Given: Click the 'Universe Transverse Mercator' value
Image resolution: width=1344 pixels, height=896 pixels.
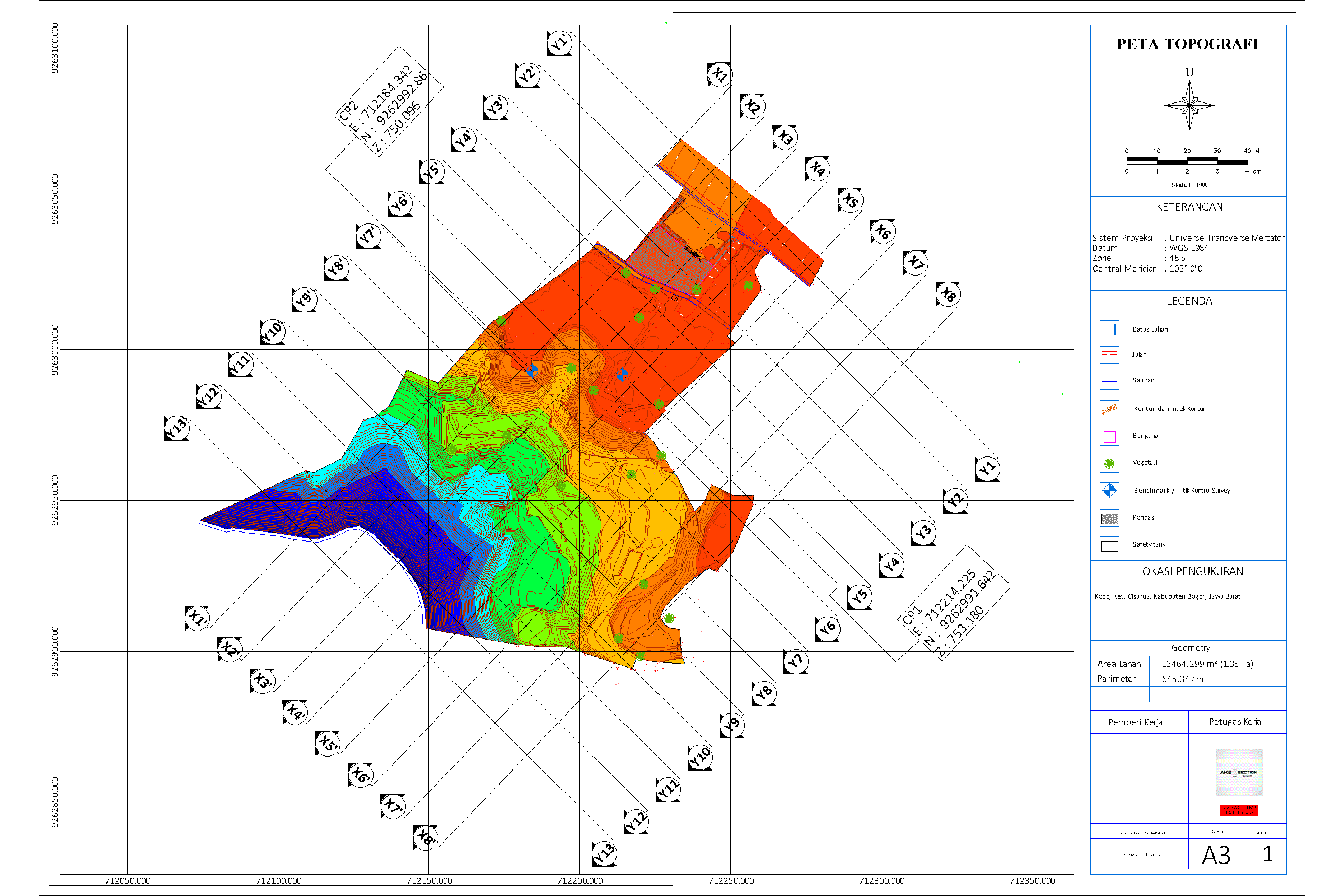Looking at the screenshot, I should [x=1226, y=237].
